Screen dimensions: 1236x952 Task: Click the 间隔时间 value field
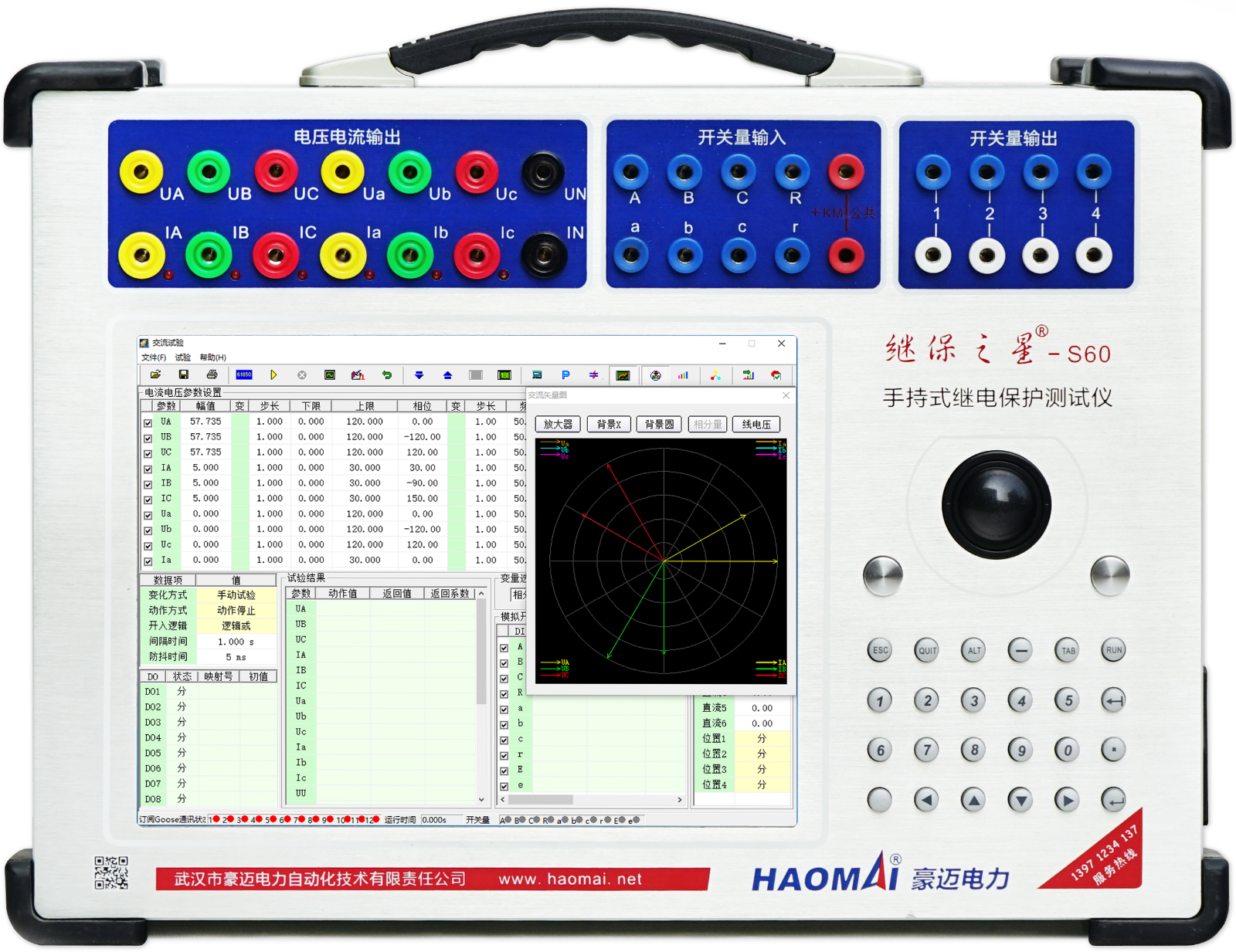[236, 642]
